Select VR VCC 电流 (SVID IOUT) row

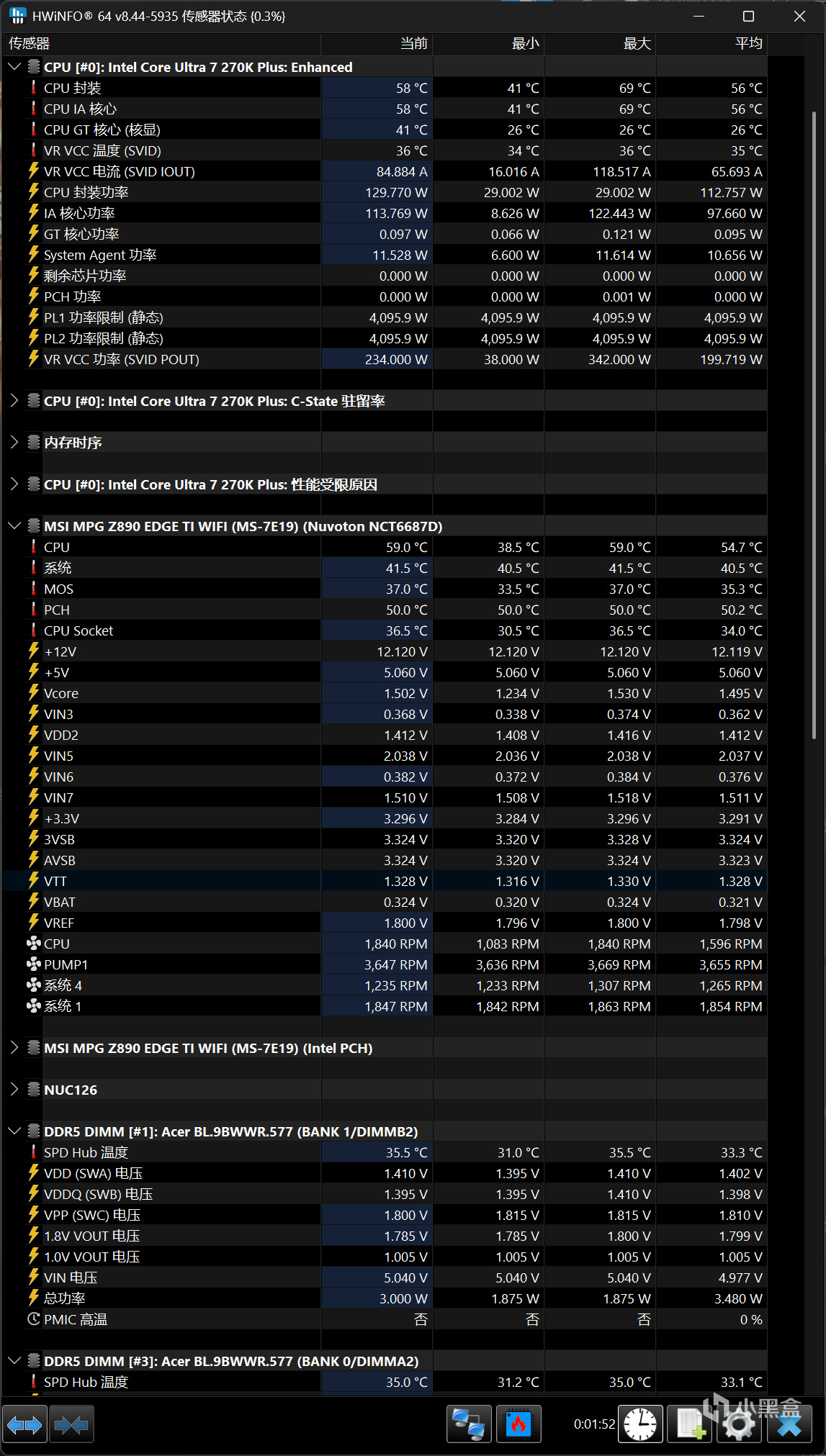tap(385, 171)
